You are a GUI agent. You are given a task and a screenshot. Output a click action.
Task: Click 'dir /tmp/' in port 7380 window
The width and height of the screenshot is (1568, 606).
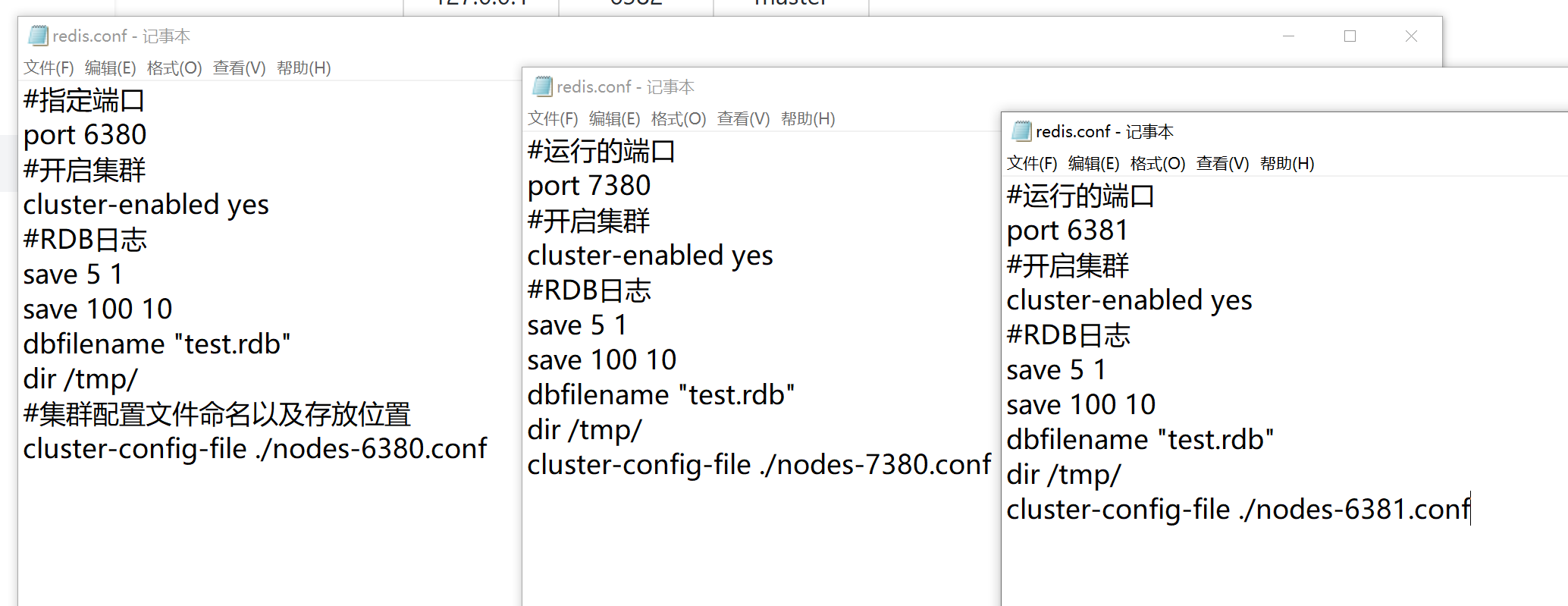585,430
